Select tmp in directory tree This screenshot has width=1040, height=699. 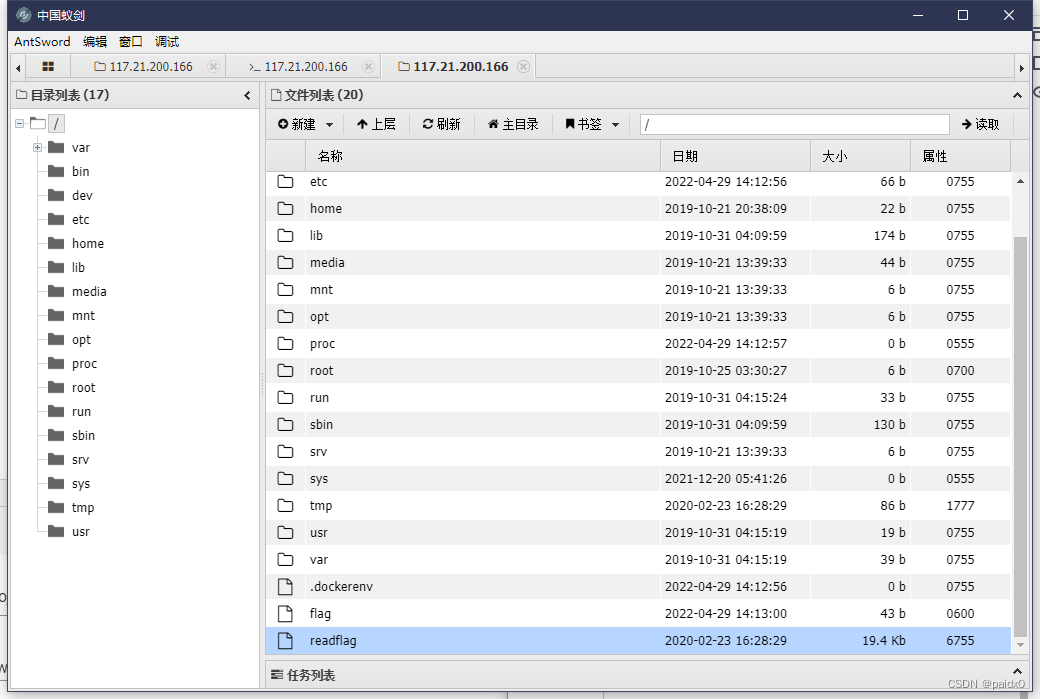[83, 507]
